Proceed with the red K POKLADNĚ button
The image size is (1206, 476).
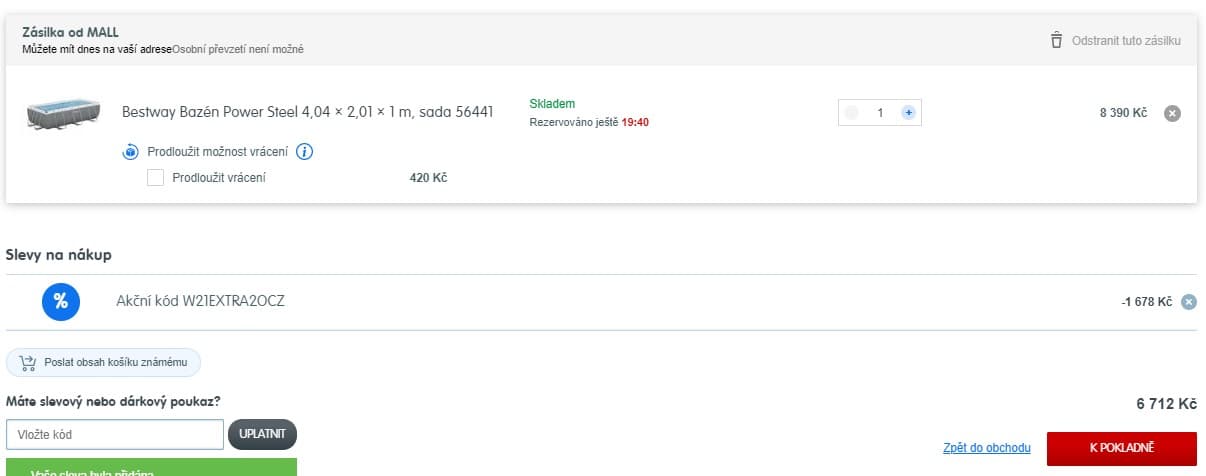click(1122, 448)
